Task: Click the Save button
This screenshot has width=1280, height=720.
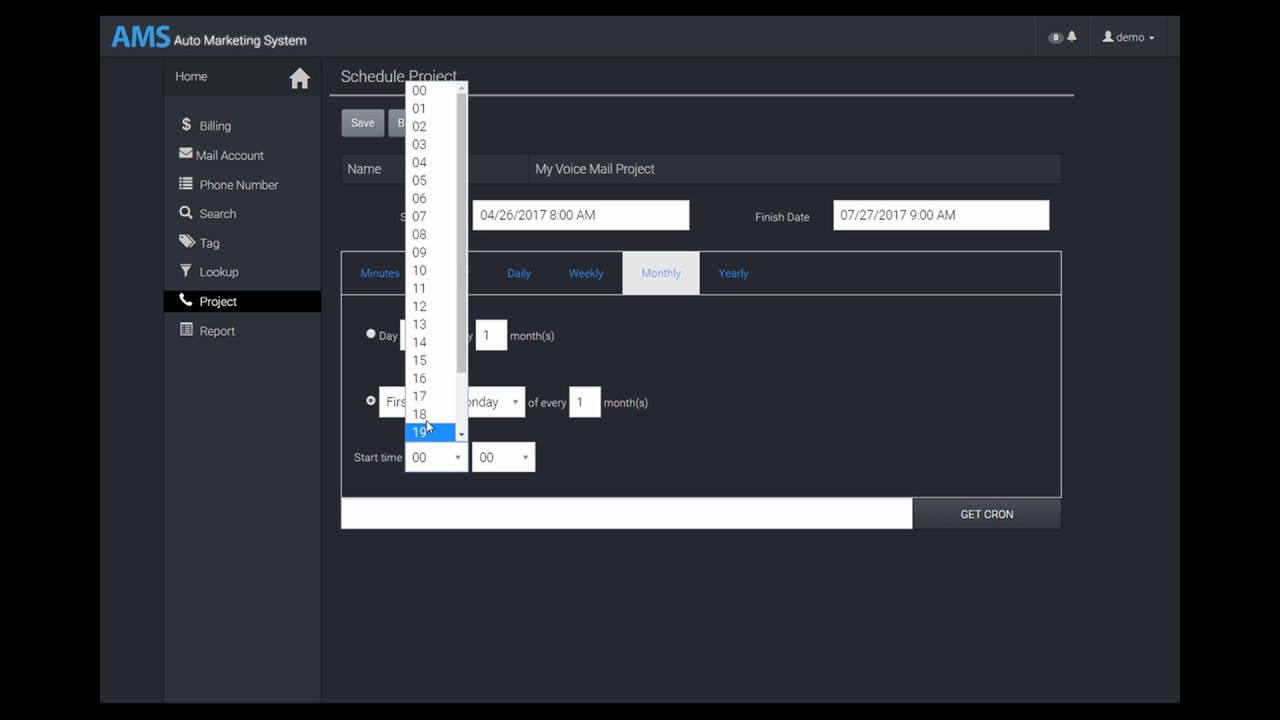Action: pos(362,123)
